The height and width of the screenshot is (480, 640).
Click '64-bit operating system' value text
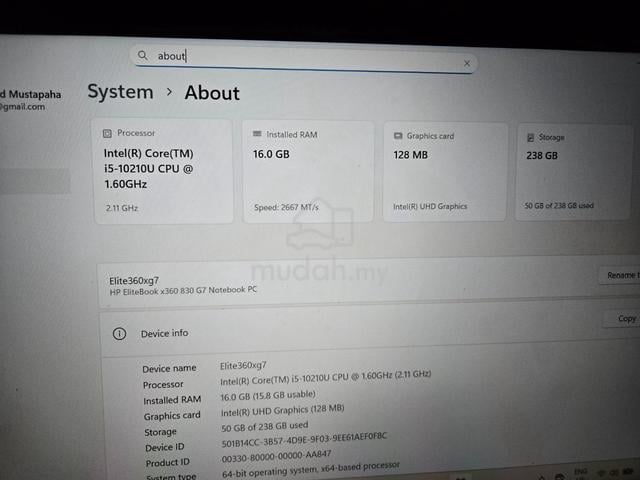311,470
